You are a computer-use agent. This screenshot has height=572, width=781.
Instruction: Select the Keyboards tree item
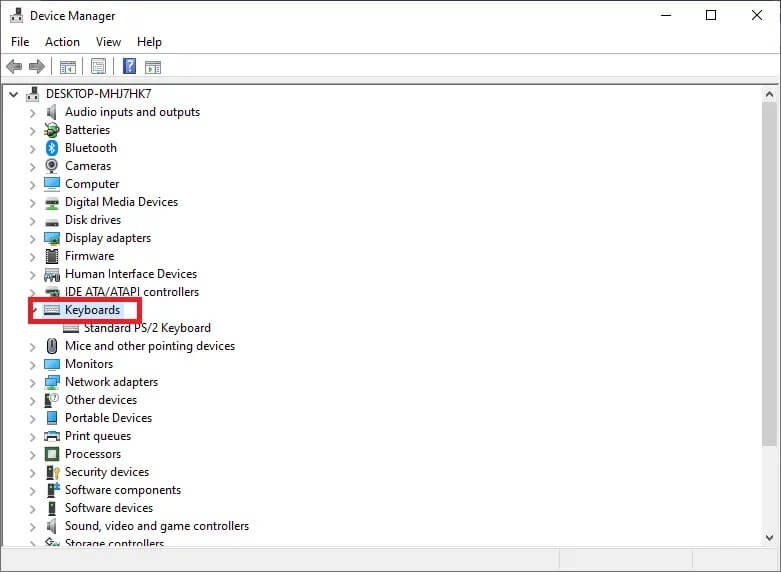tap(93, 310)
